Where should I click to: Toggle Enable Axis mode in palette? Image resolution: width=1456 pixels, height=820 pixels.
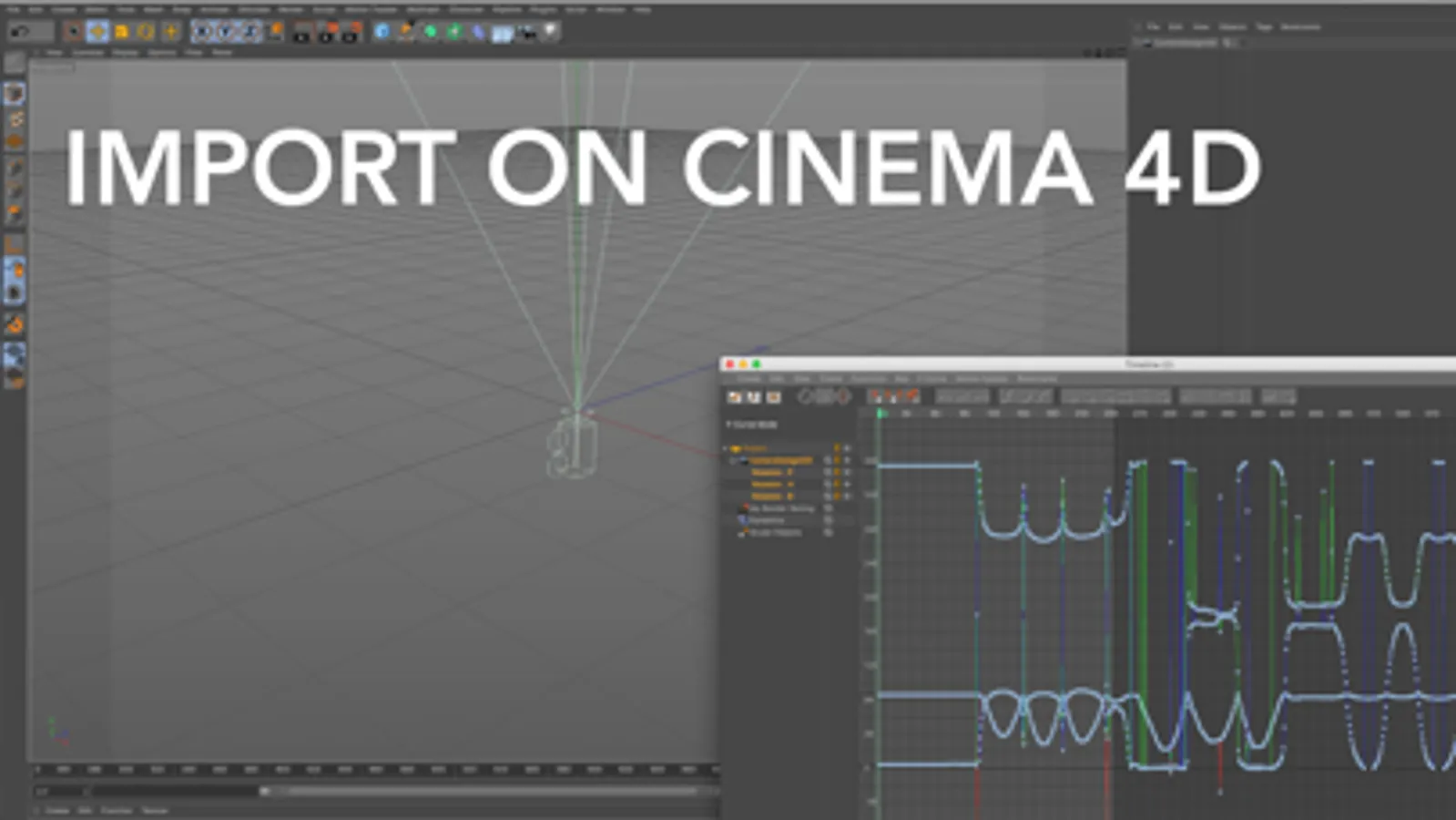(x=14, y=244)
